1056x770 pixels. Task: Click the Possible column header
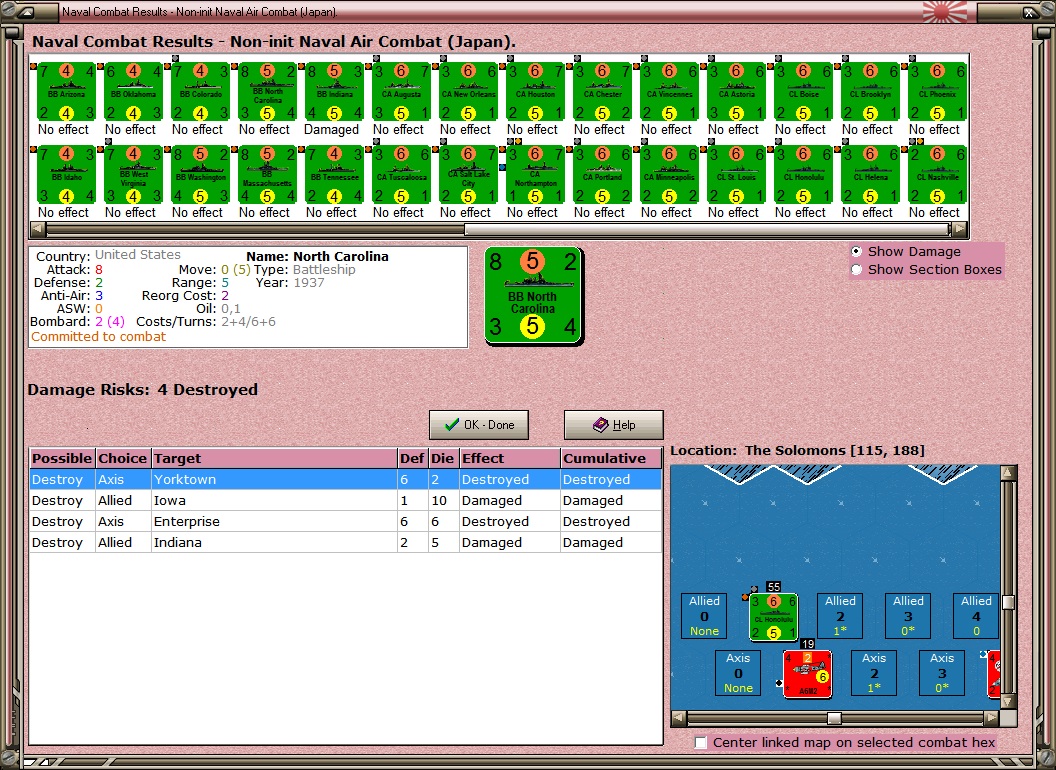pos(62,458)
